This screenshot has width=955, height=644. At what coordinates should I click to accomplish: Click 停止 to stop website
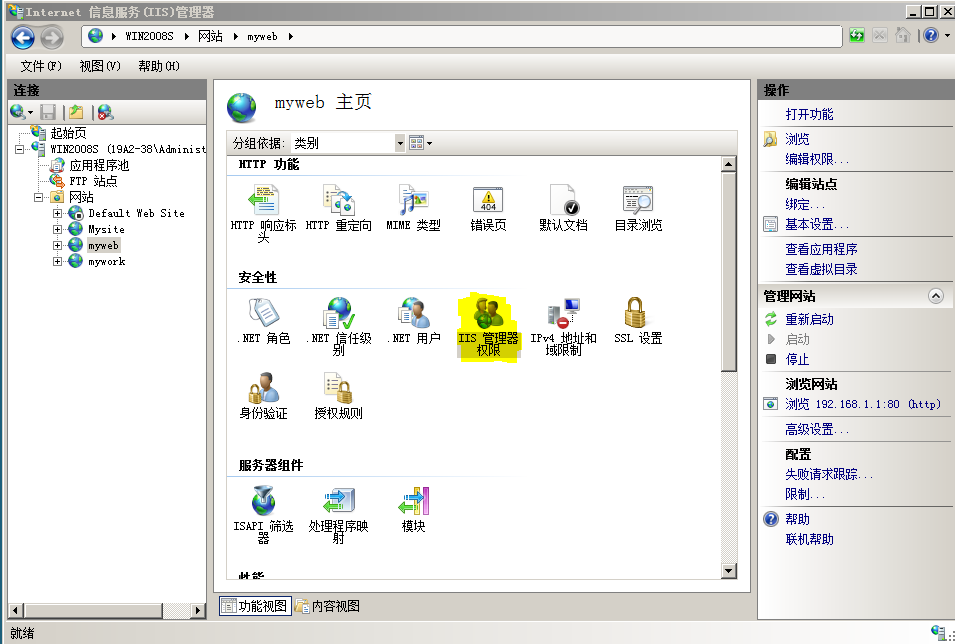point(797,359)
